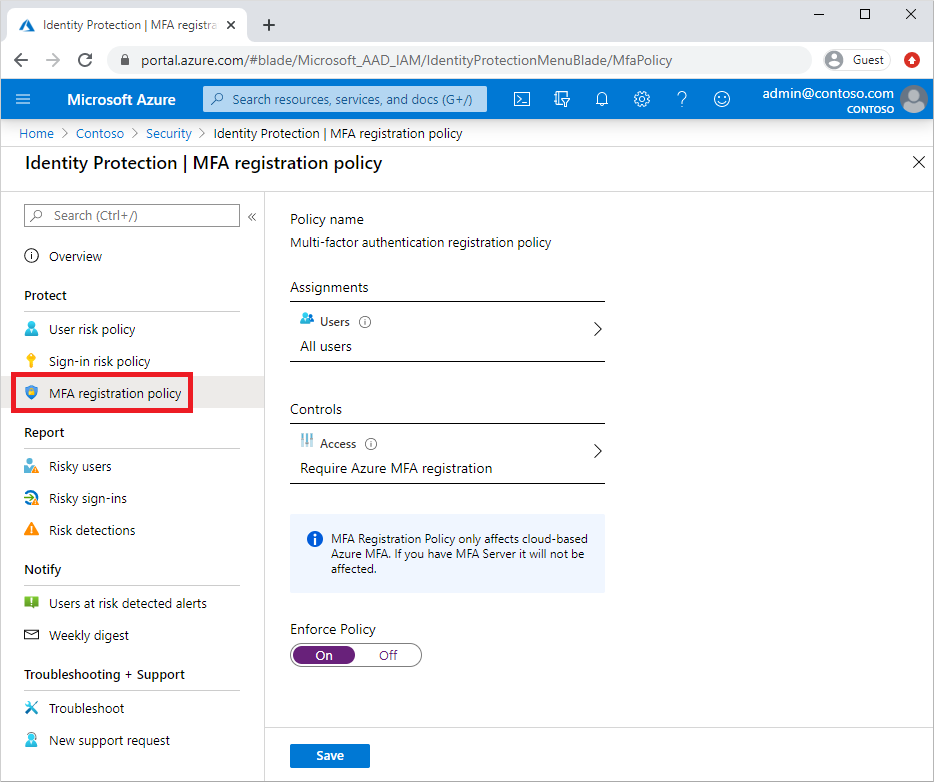
Task: Open the Azure portal hamburger menu
Action: click(x=23, y=99)
